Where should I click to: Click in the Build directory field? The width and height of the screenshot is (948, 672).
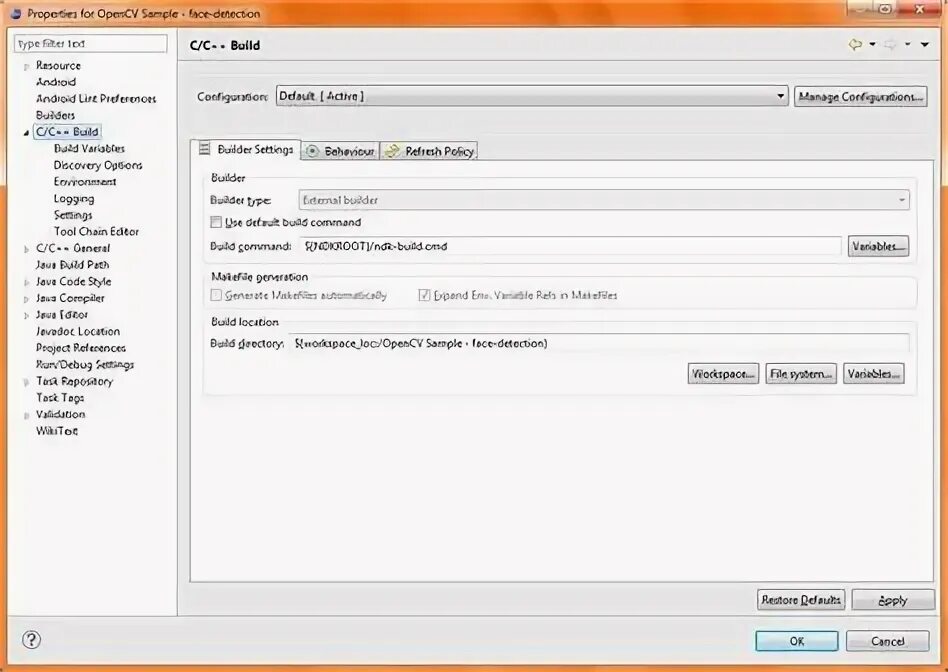[599, 344]
